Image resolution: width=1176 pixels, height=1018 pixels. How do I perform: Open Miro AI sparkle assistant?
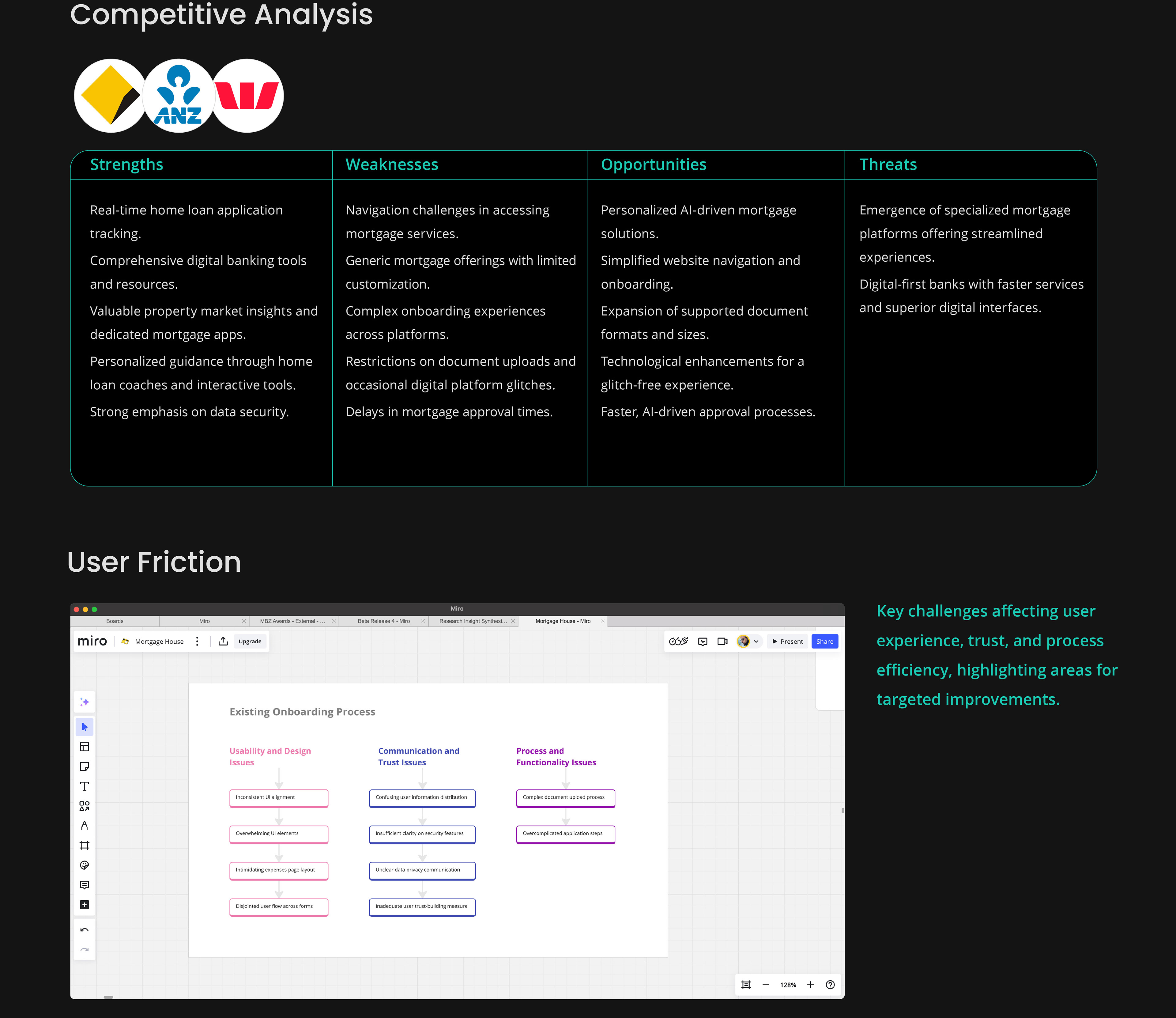[x=85, y=702]
